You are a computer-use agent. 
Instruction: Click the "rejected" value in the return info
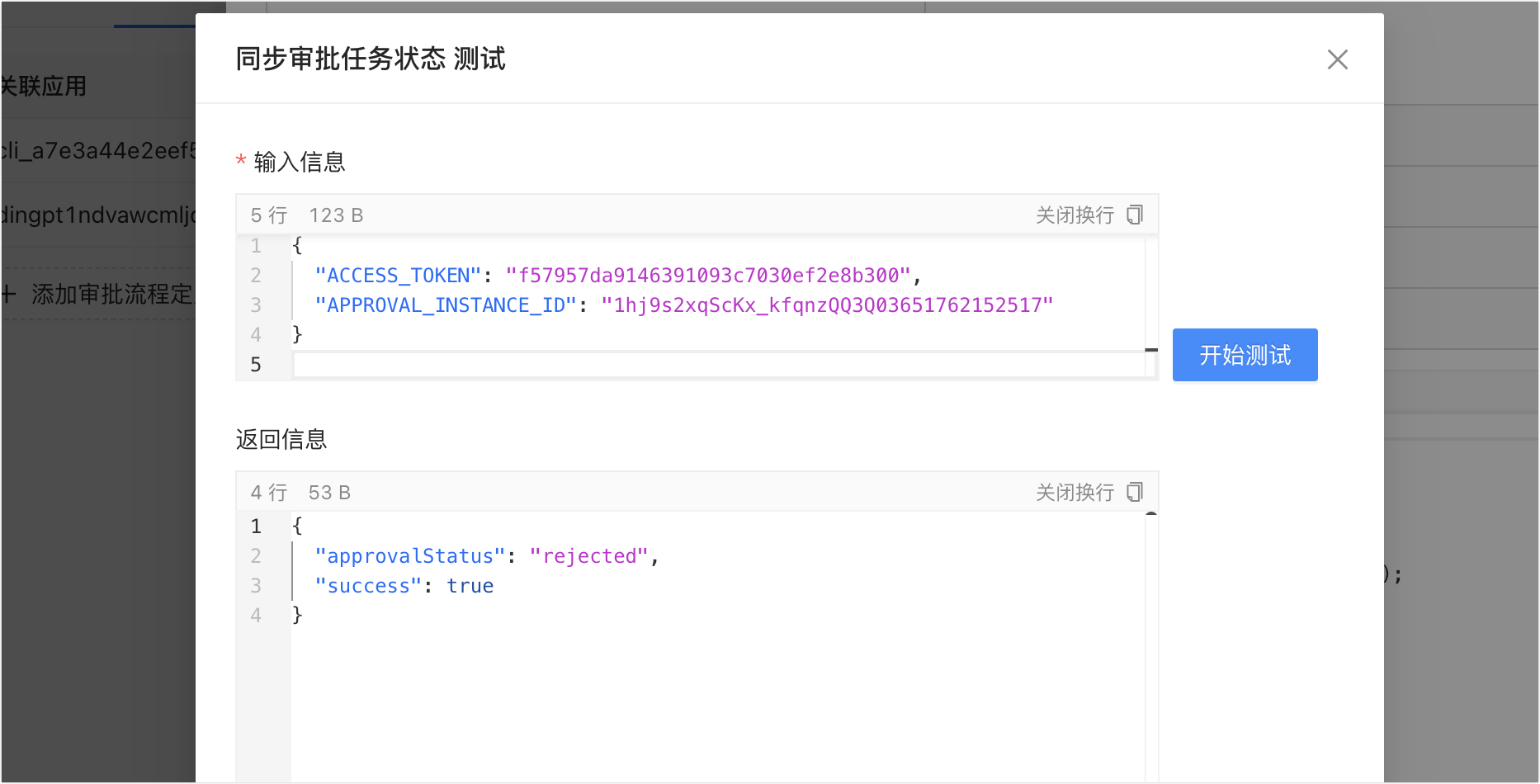pyautogui.click(x=589, y=556)
